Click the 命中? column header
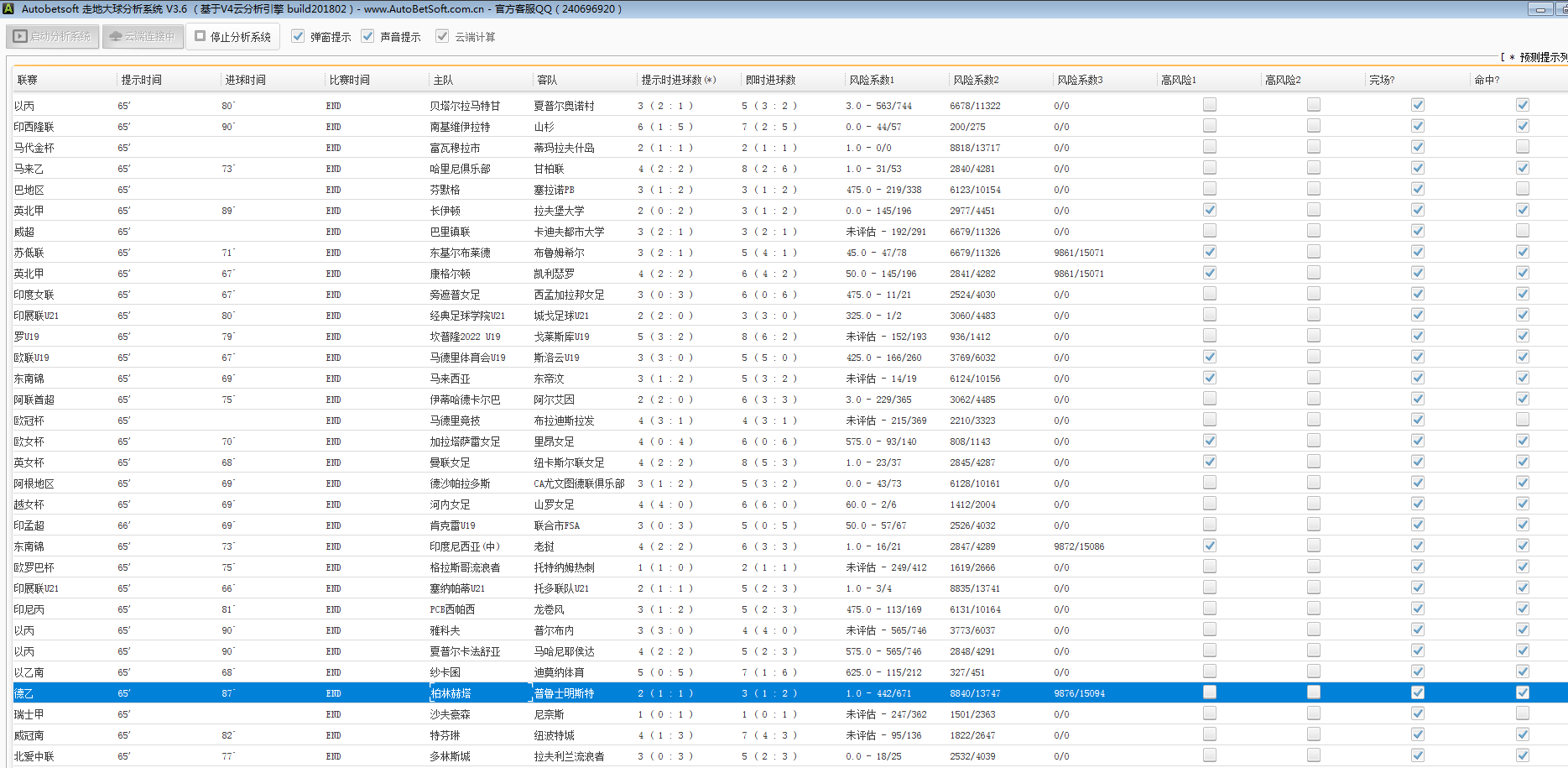1568x768 pixels. click(x=1486, y=80)
